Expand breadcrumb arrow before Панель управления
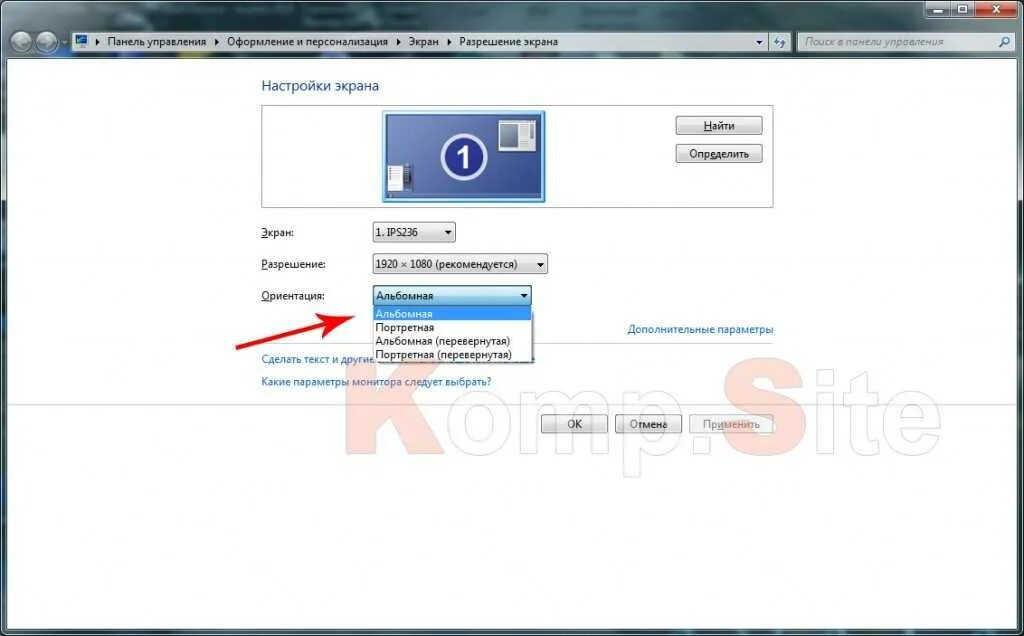The height and width of the screenshot is (636, 1024). [x=97, y=42]
